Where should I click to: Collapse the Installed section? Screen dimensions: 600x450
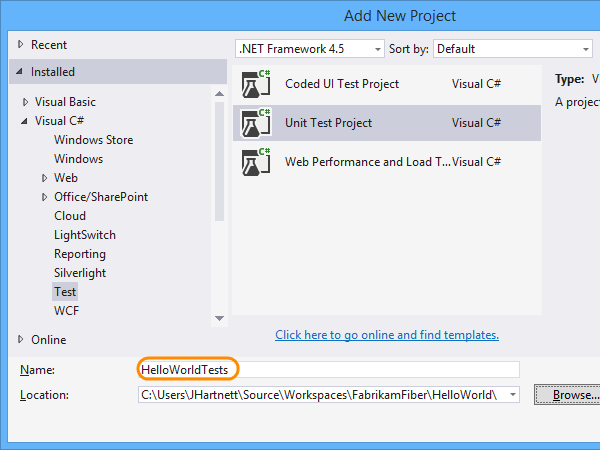pos(21,72)
